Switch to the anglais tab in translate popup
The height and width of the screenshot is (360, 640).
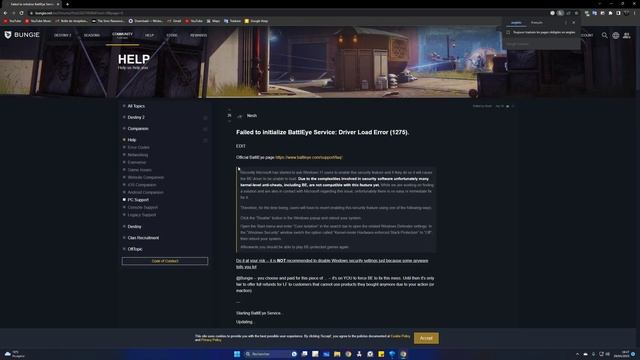pos(516,23)
